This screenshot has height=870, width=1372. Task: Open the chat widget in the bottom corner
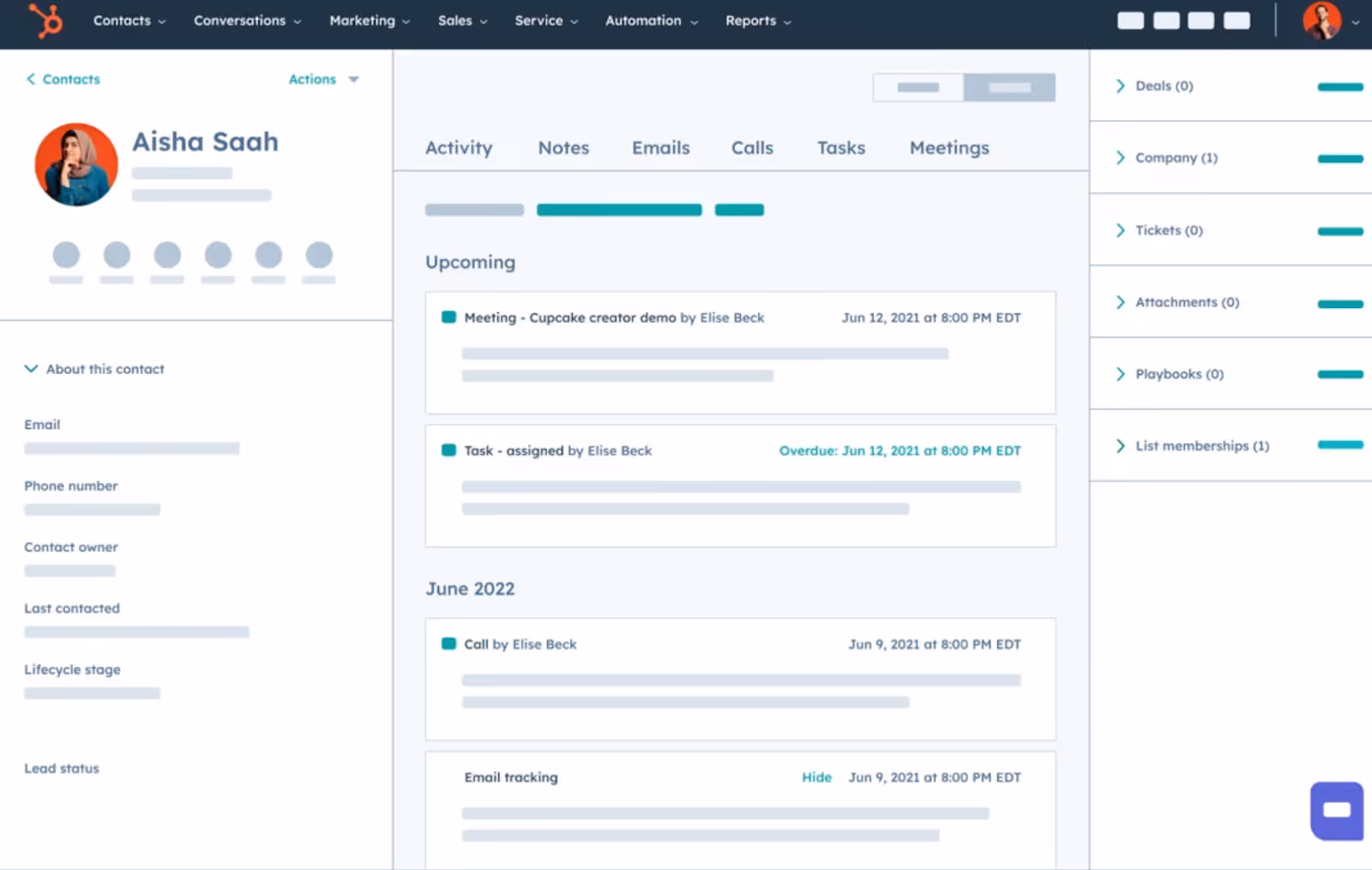click(x=1335, y=810)
